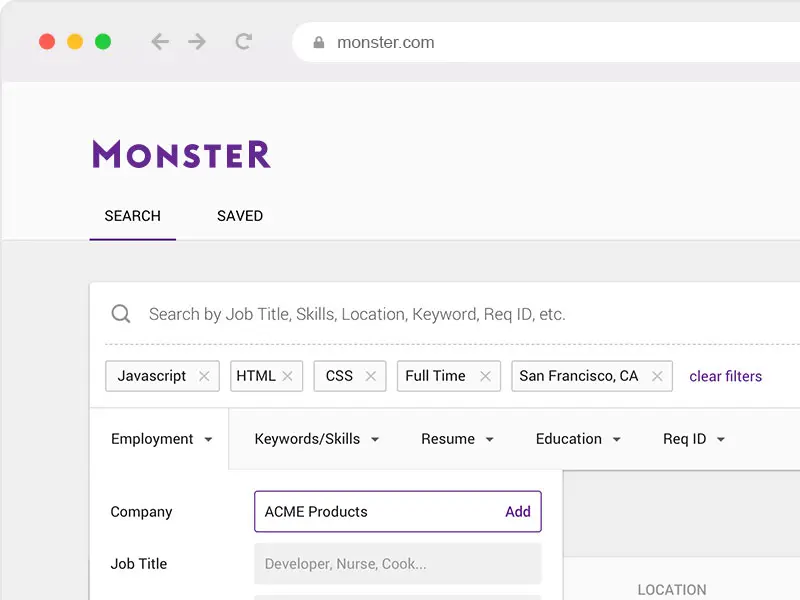Click the clear filters link

[725, 376]
